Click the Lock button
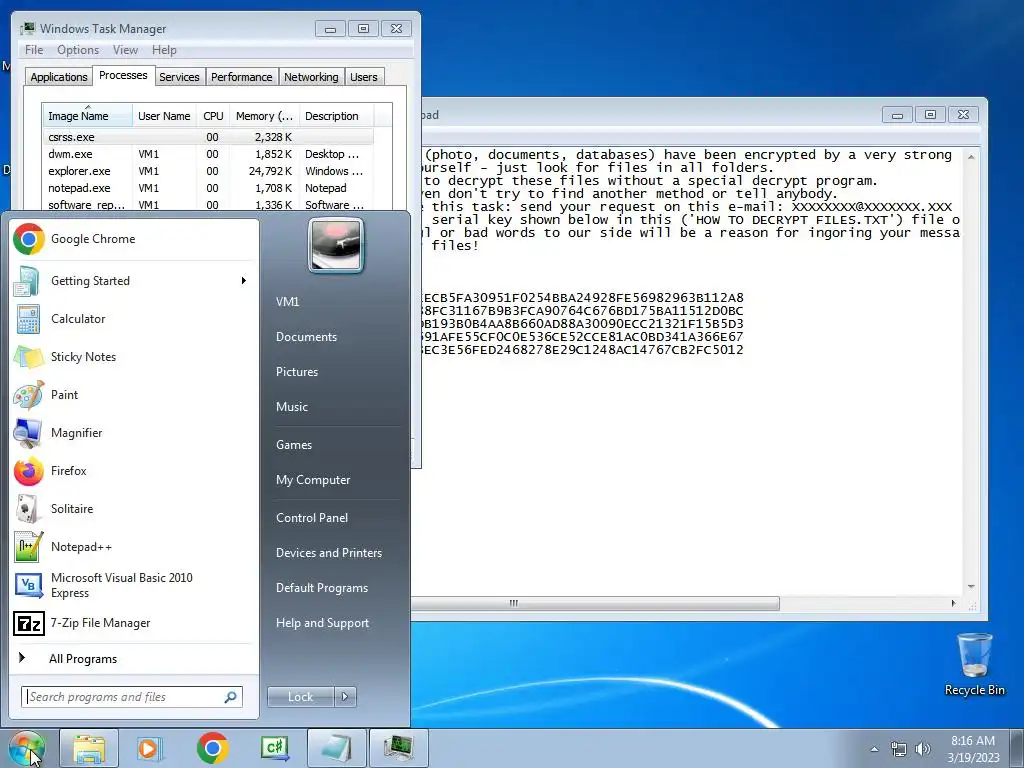 [x=300, y=697]
